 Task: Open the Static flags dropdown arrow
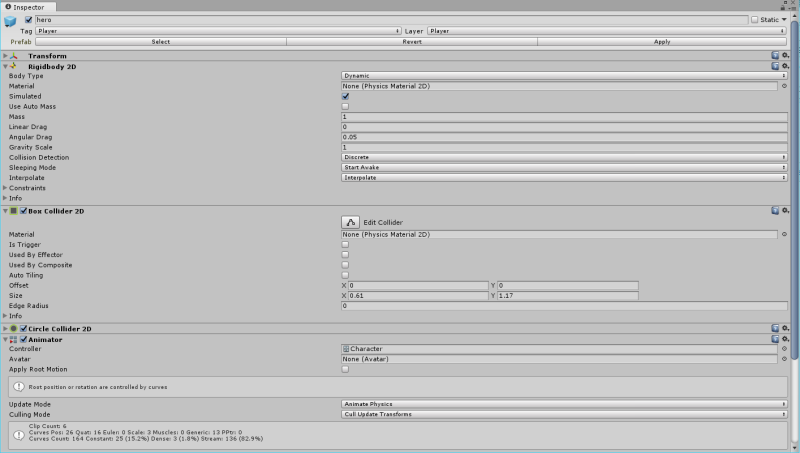pos(784,19)
